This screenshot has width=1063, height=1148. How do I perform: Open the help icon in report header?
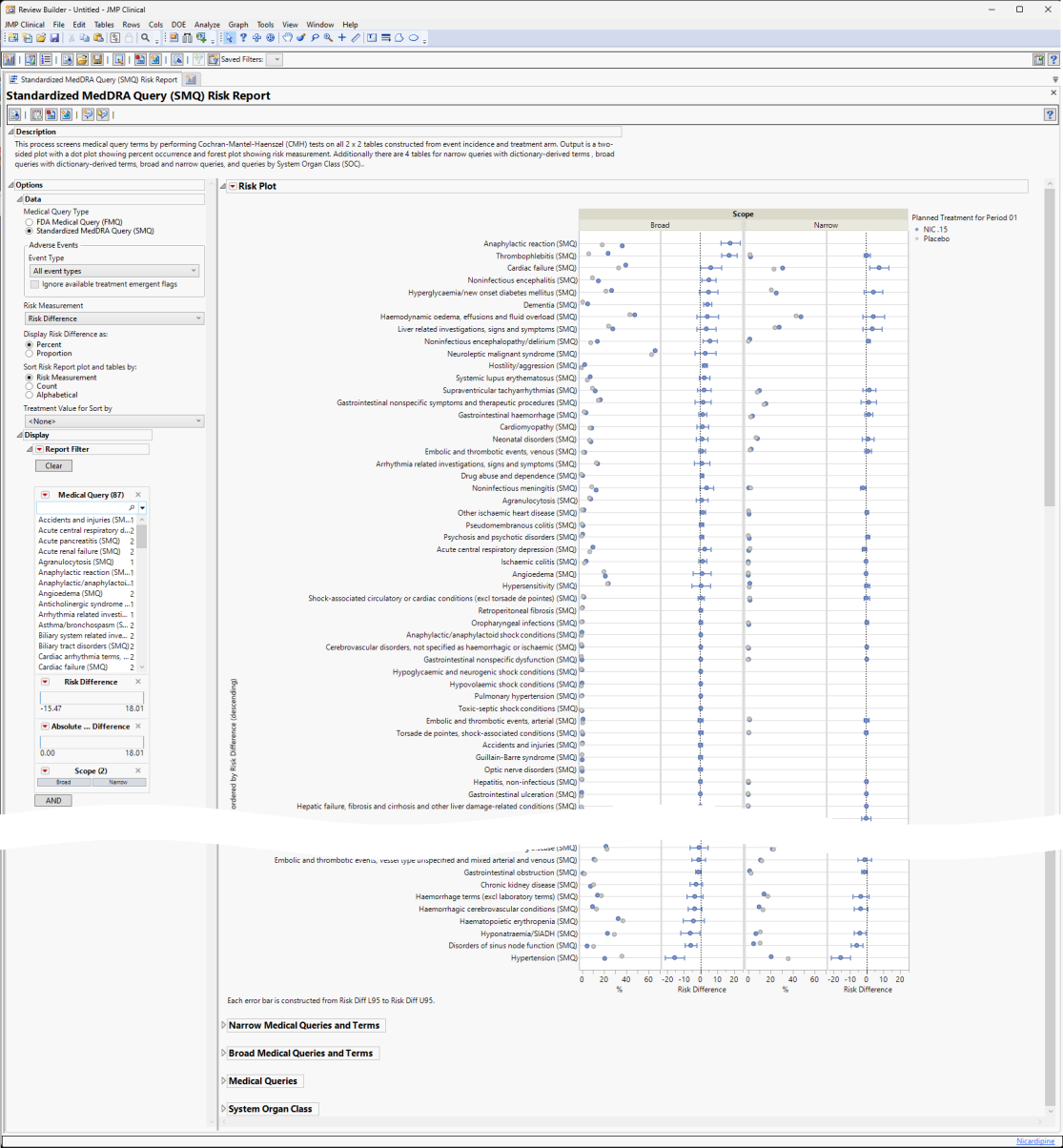[x=1050, y=114]
